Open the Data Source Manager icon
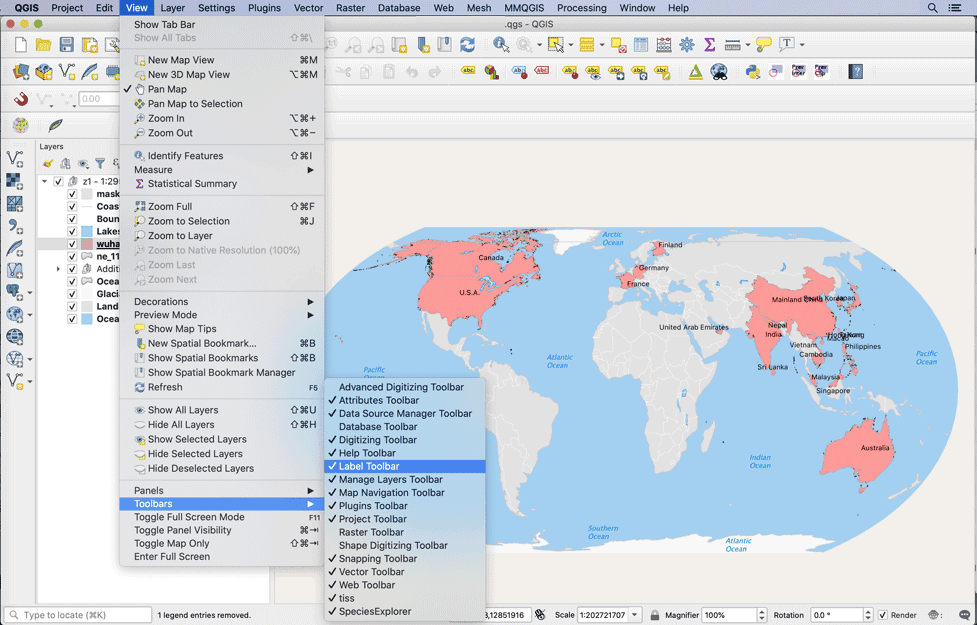This screenshot has height=625, width=977. (x=21, y=72)
